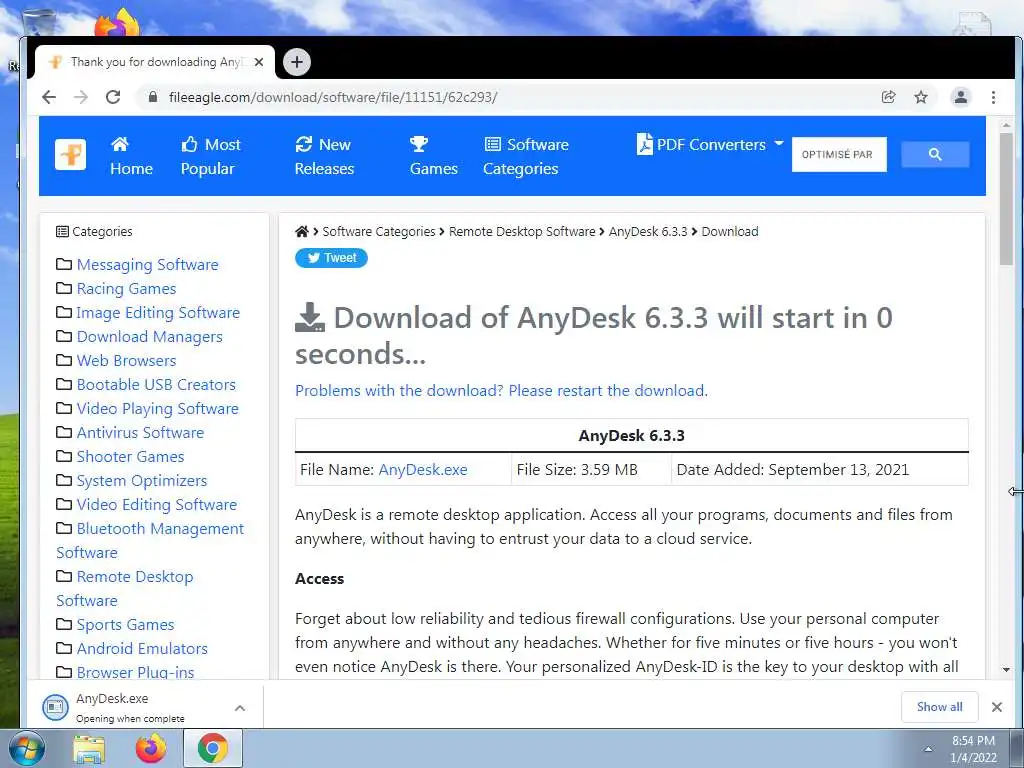
Task: Open AnyDesk 6.3.3 breadcrumb link
Action: (x=648, y=231)
